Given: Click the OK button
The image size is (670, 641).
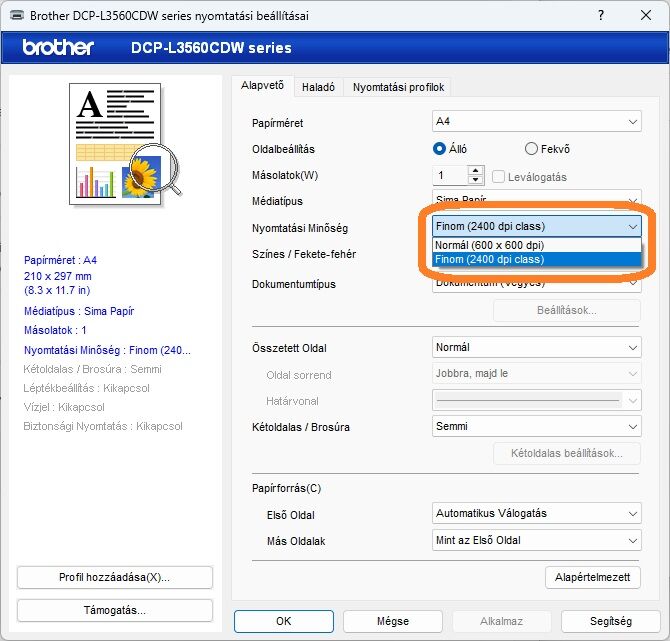Looking at the screenshot, I should [284, 621].
